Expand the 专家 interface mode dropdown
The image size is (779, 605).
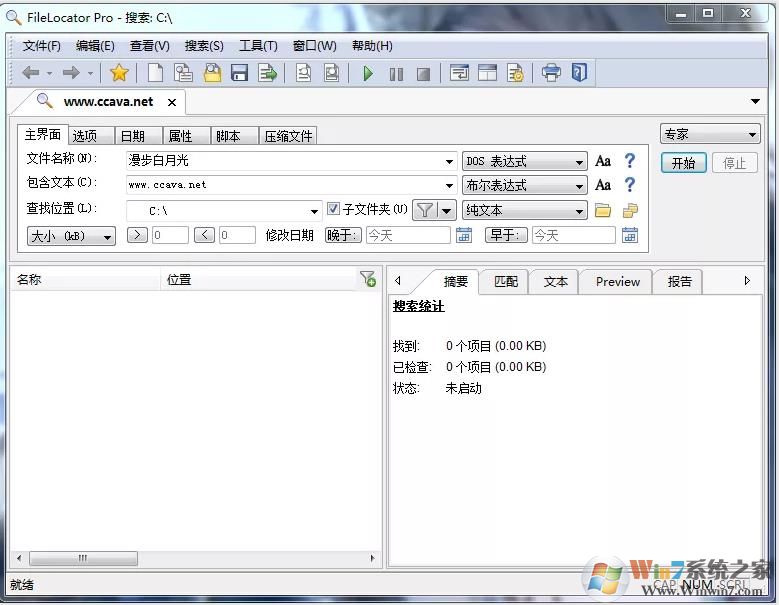(x=710, y=134)
